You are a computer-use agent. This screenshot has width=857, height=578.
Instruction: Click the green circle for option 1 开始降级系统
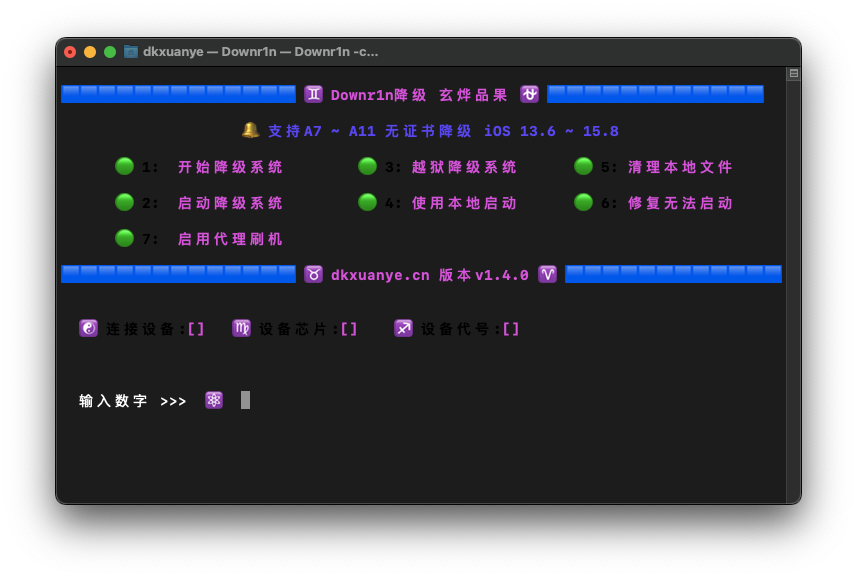pos(124,166)
